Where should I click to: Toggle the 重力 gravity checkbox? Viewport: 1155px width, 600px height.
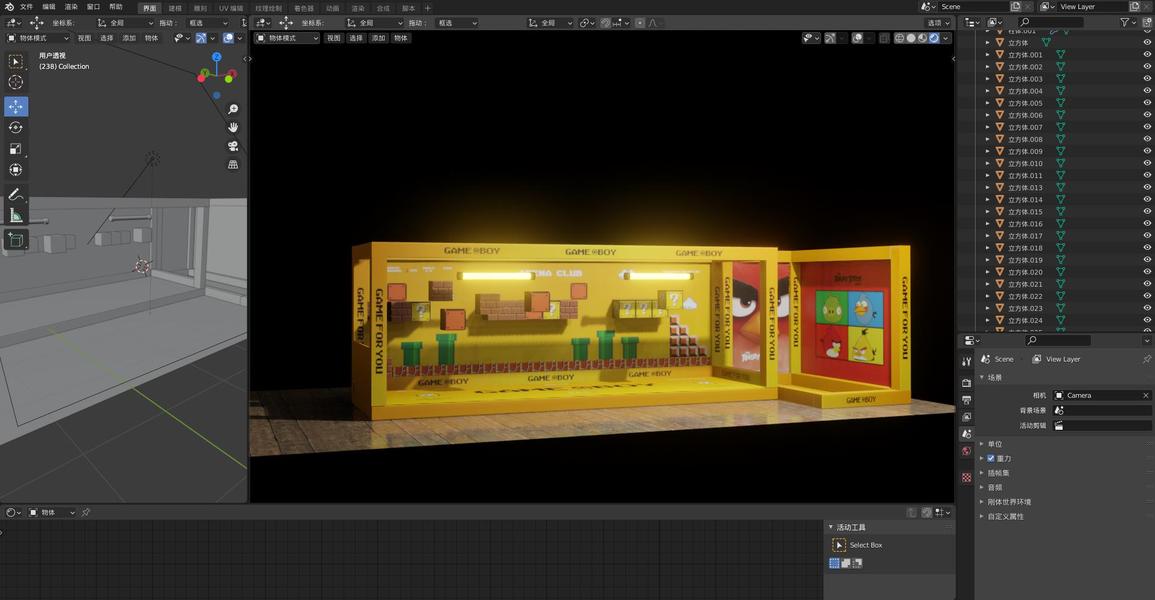tap(991, 459)
